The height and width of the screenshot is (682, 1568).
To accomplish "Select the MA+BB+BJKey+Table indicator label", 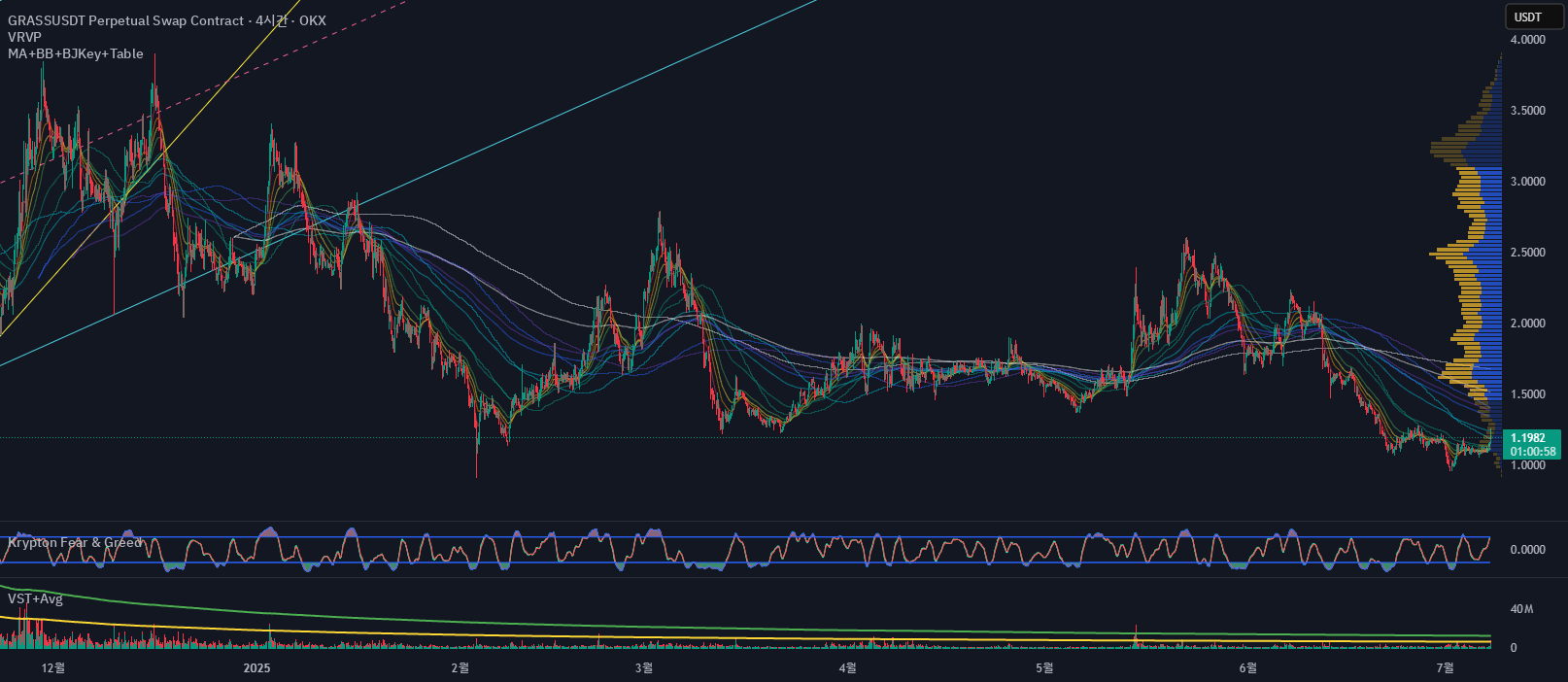I will (x=76, y=53).
